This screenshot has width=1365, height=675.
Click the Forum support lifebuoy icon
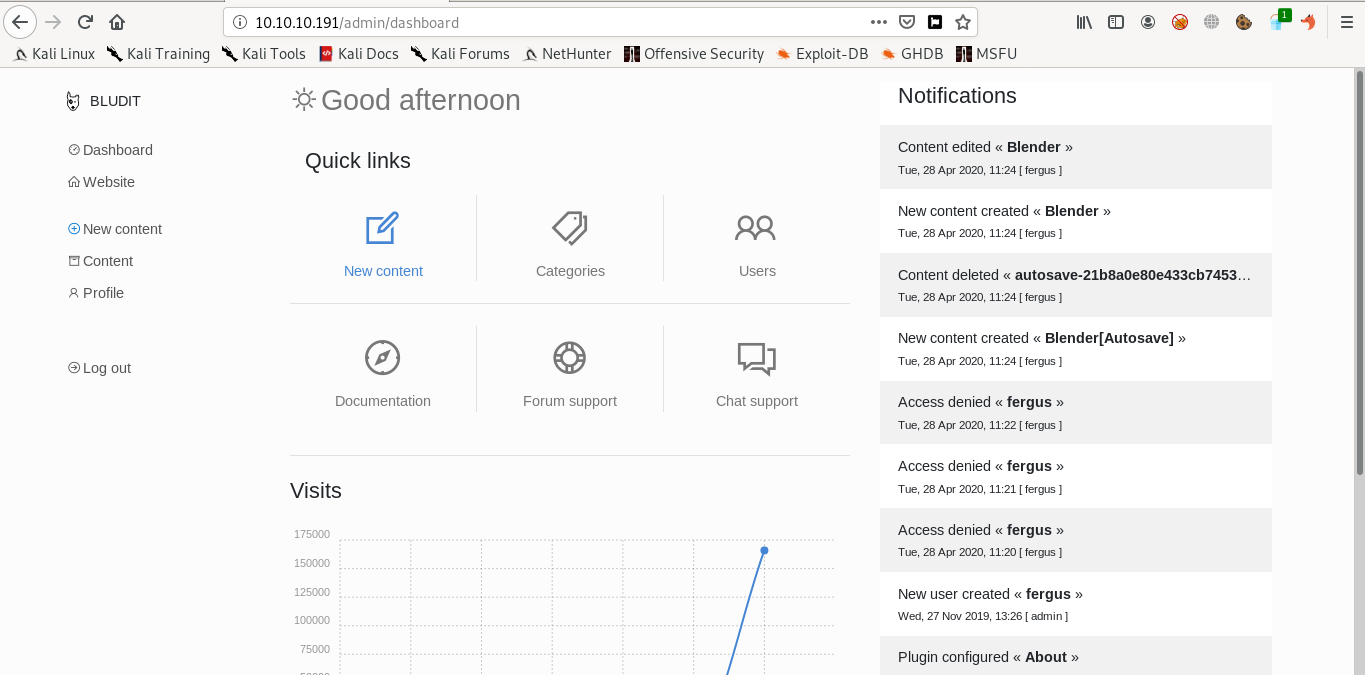coord(570,358)
